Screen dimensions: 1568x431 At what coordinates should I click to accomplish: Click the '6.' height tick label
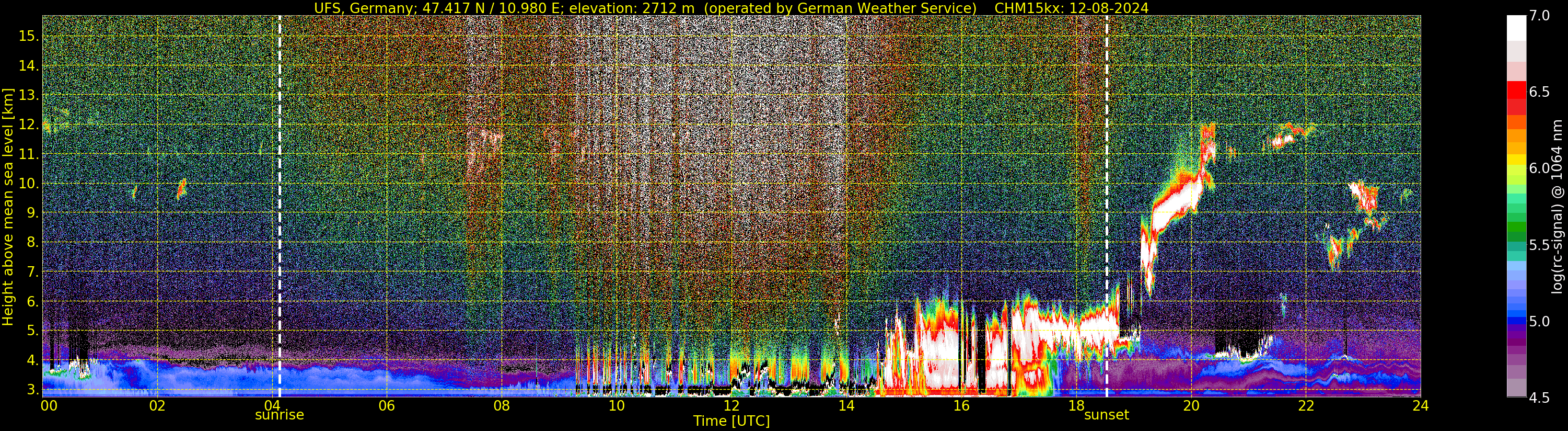tap(32, 301)
